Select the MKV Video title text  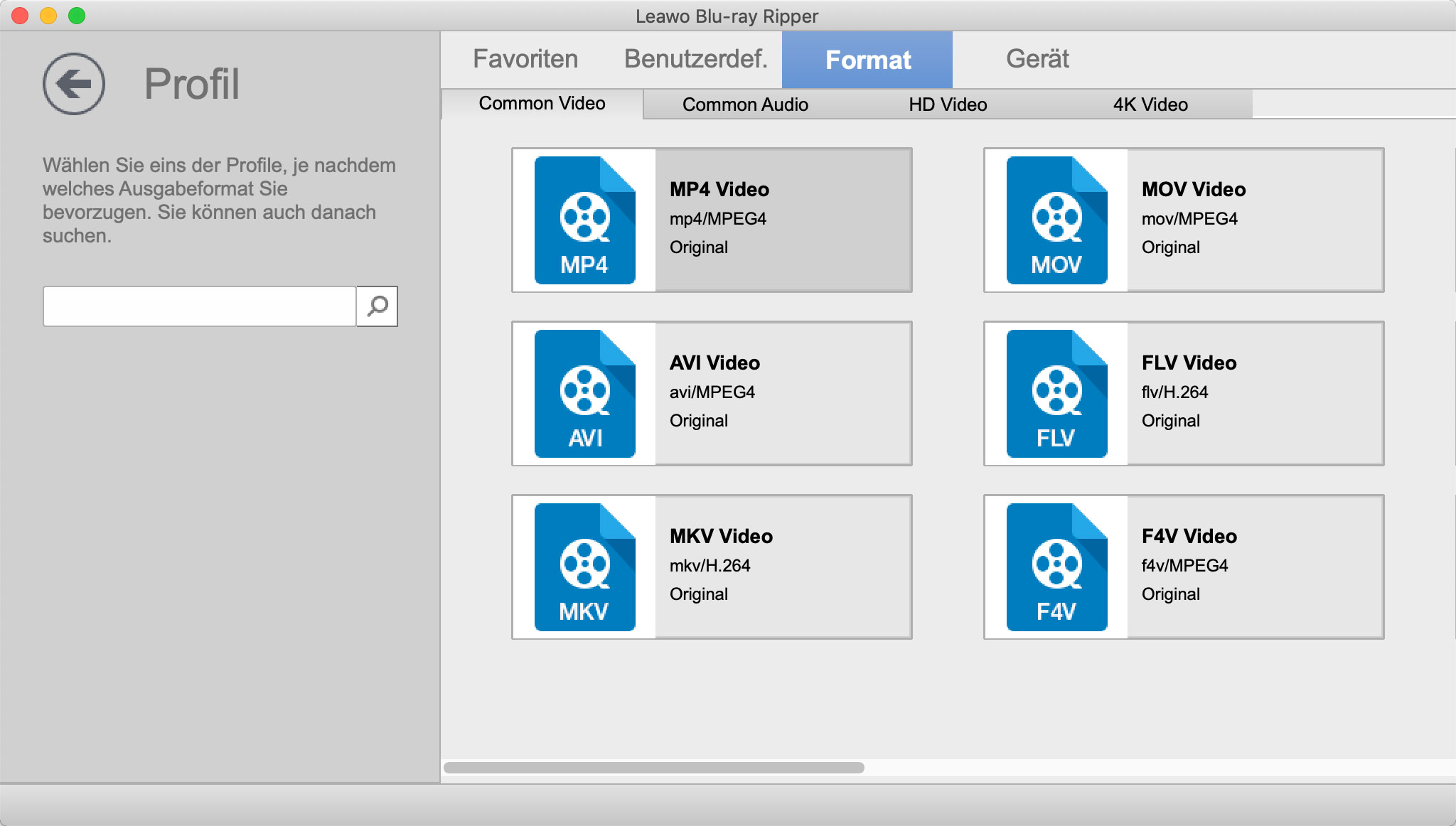[721, 536]
